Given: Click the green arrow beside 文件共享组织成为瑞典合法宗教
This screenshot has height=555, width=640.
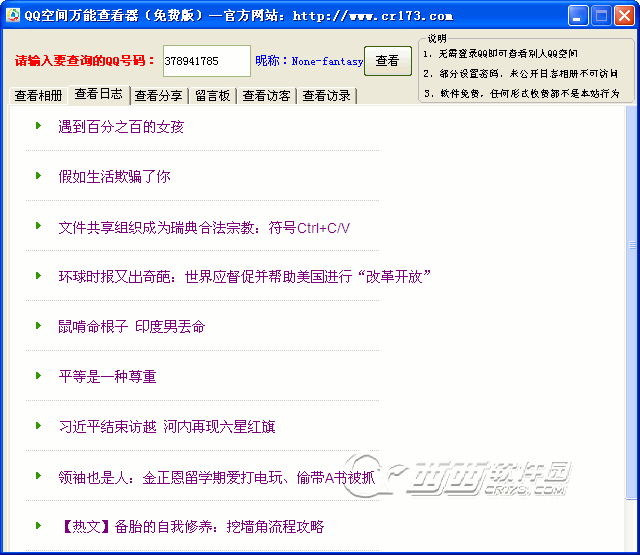Looking at the screenshot, I should click(x=38, y=225).
